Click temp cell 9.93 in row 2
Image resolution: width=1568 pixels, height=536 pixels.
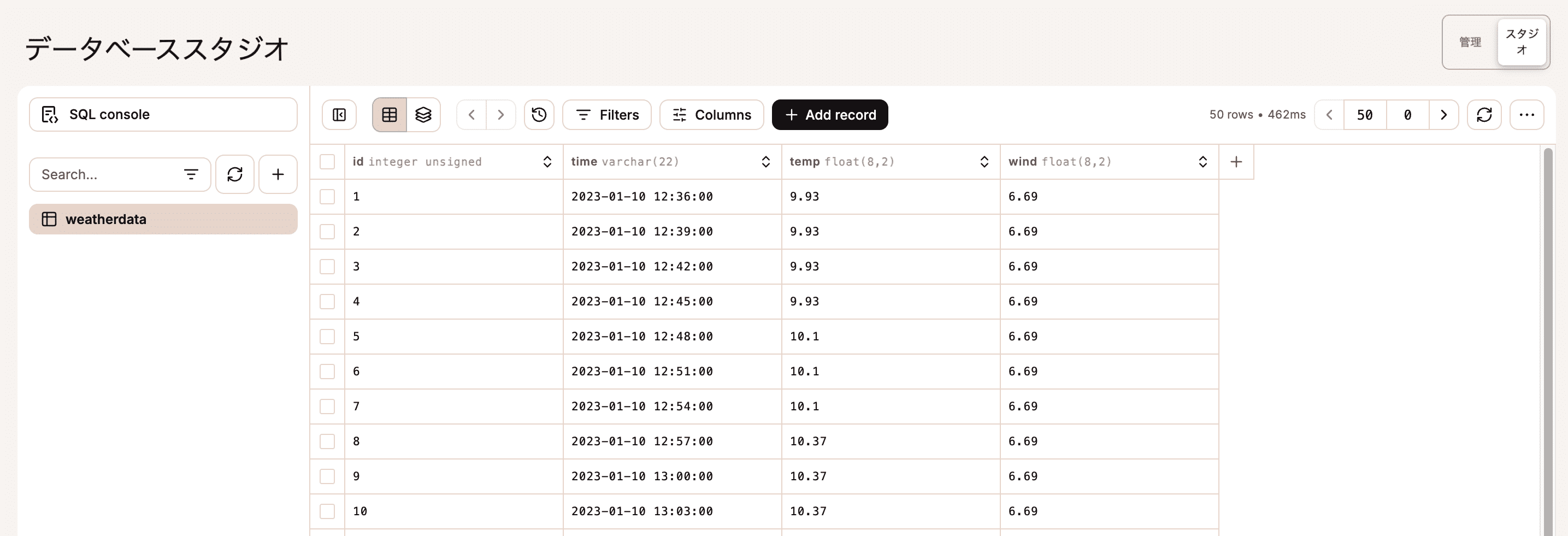pos(891,232)
